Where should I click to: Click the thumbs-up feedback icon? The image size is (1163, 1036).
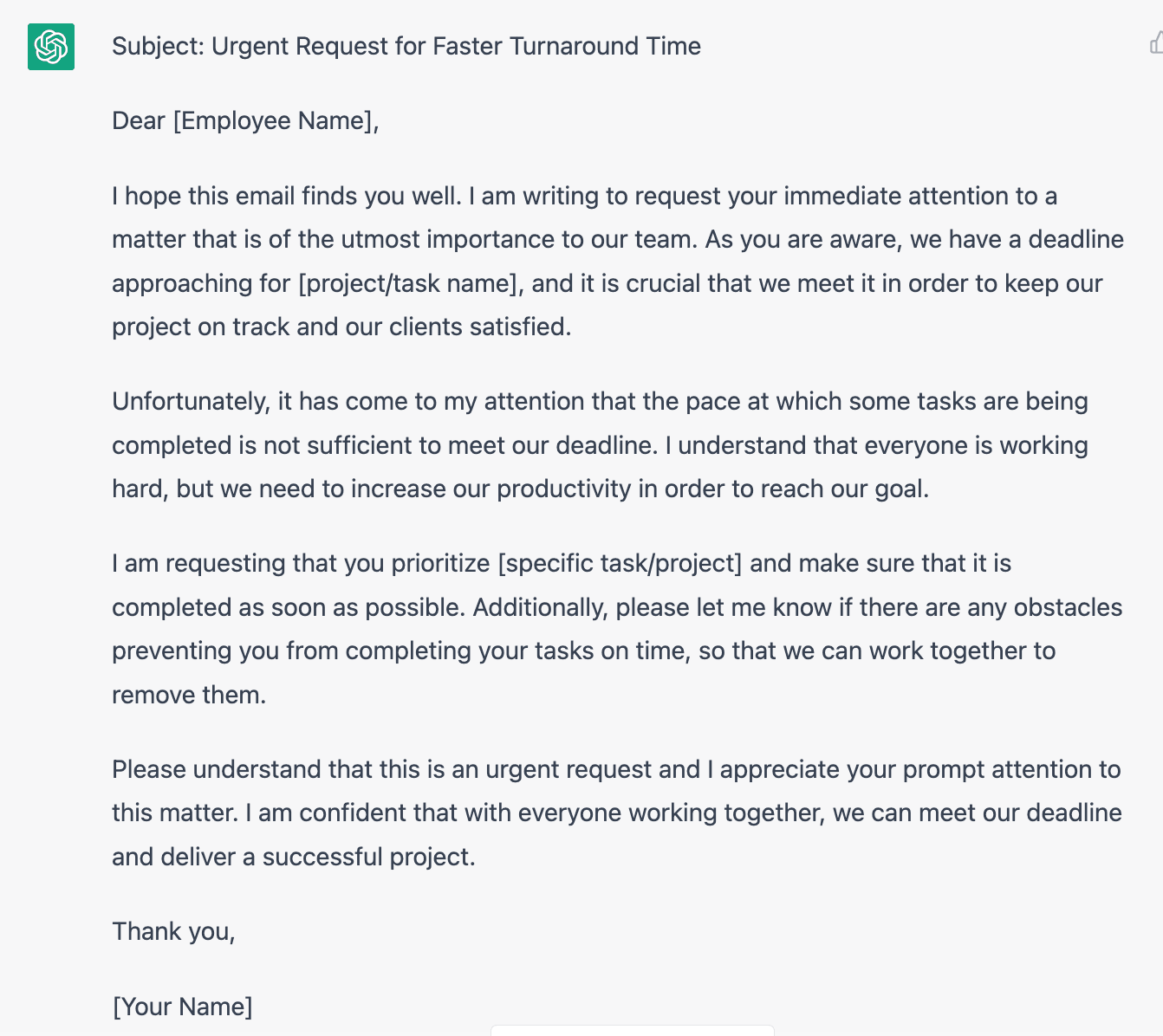(1156, 43)
